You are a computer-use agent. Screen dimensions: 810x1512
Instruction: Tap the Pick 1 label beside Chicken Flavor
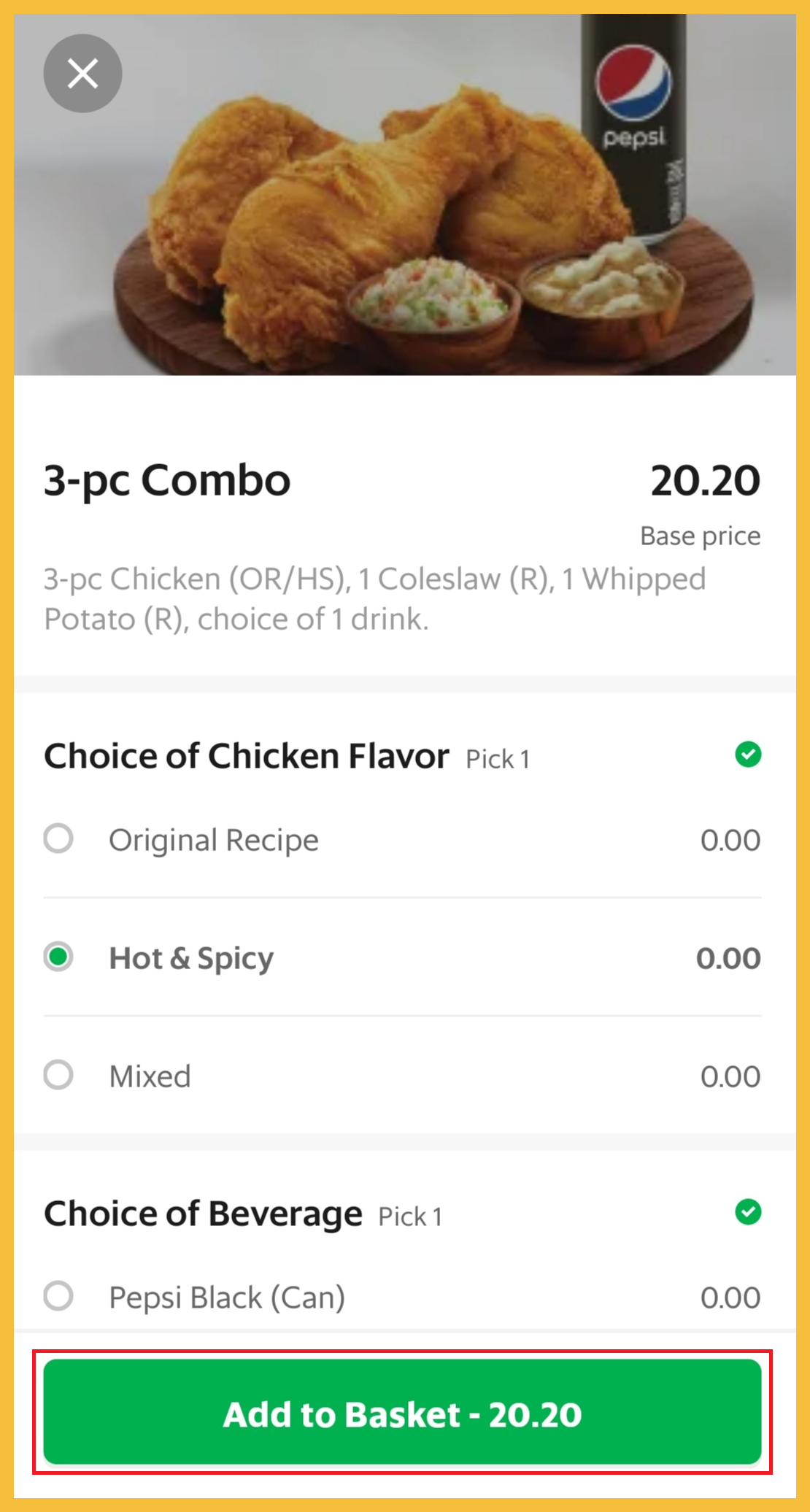498,759
